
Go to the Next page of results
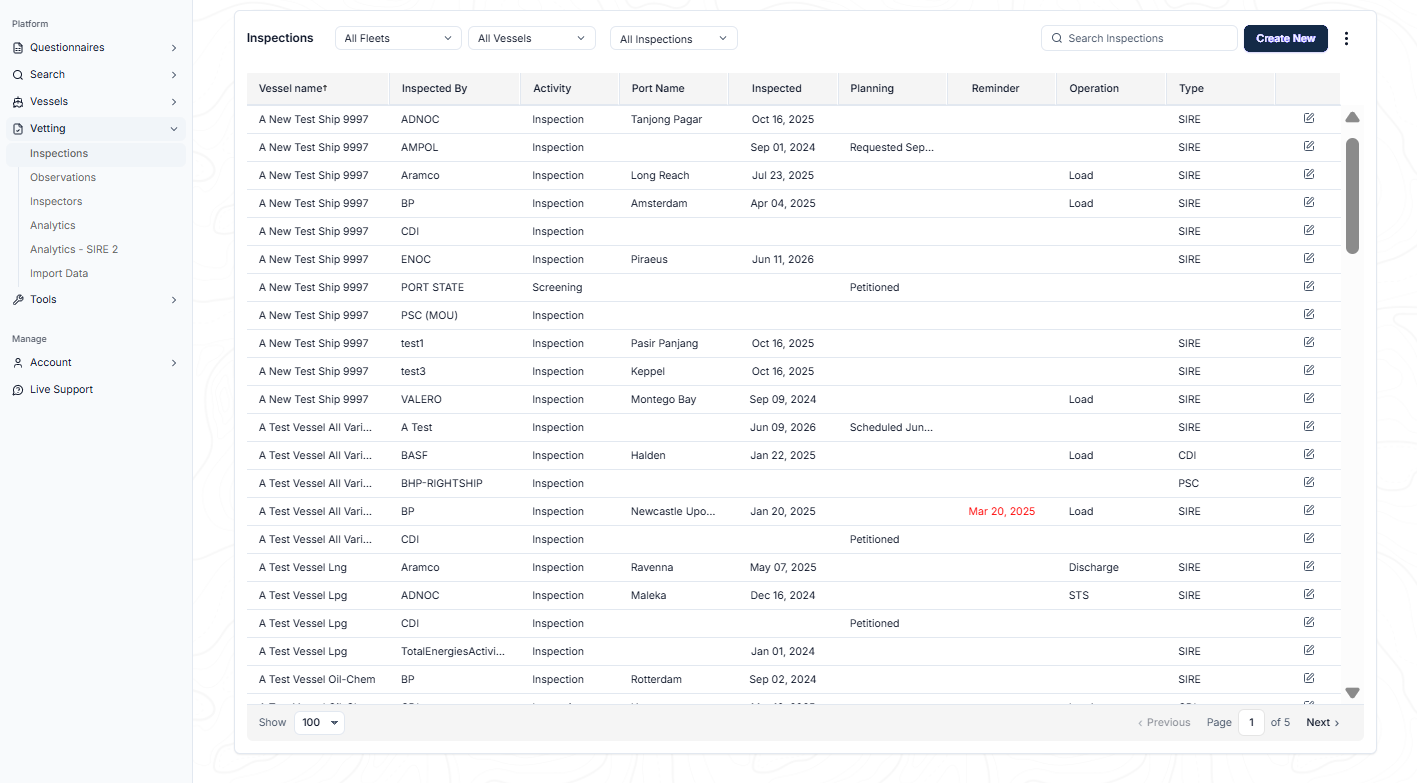(1322, 722)
